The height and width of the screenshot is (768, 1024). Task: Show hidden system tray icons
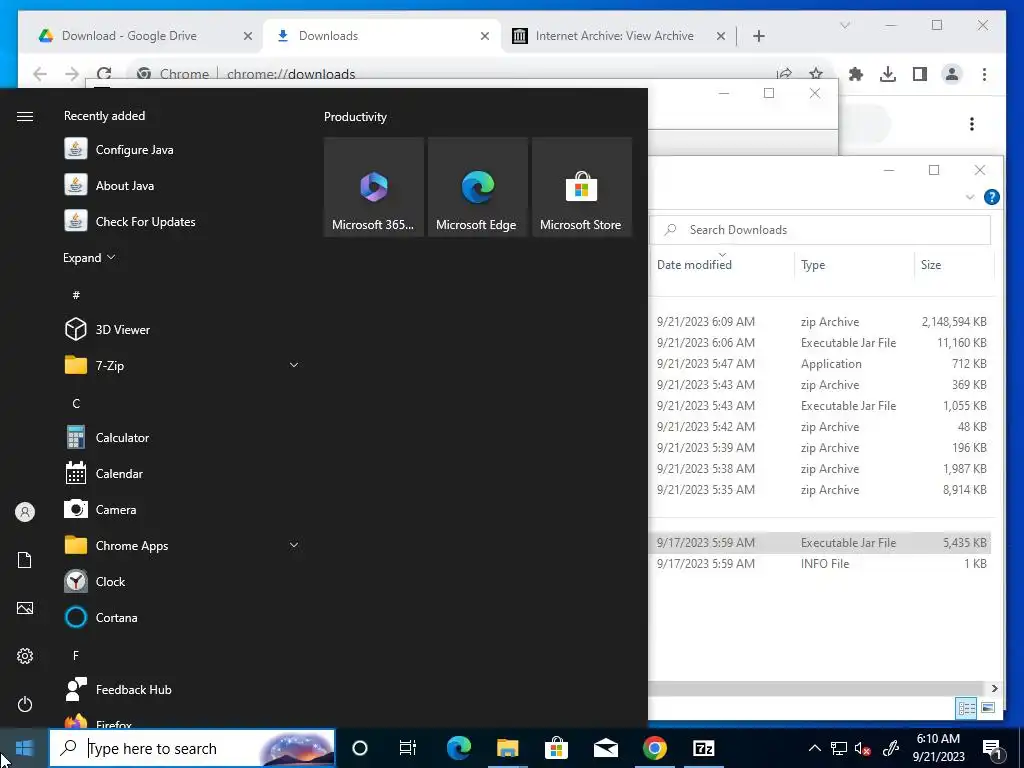(814, 748)
